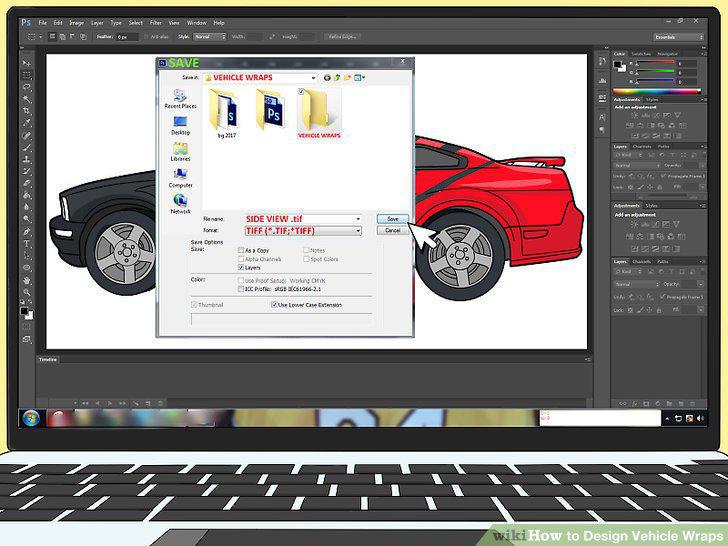Open Libraries location in Save dialog
728x546 pixels.
(180, 152)
